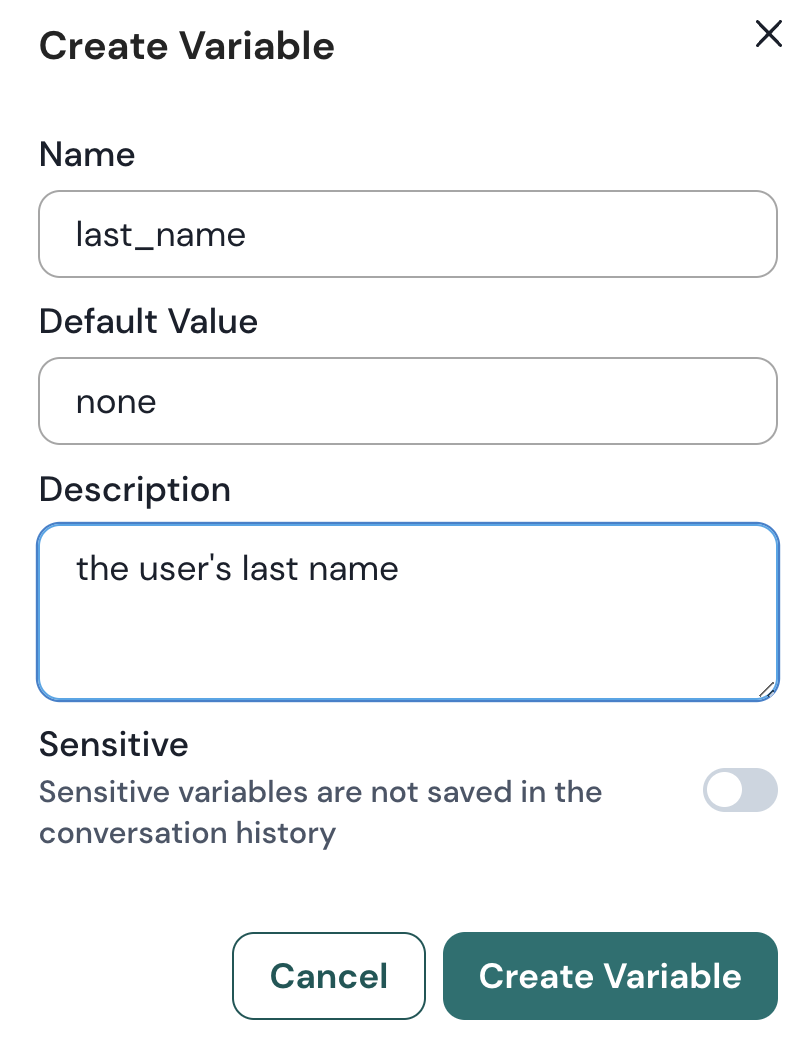This screenshot has width=802, height=1038.
Task: Click the Create Variable dialog heading
Action: pos(186,46)
